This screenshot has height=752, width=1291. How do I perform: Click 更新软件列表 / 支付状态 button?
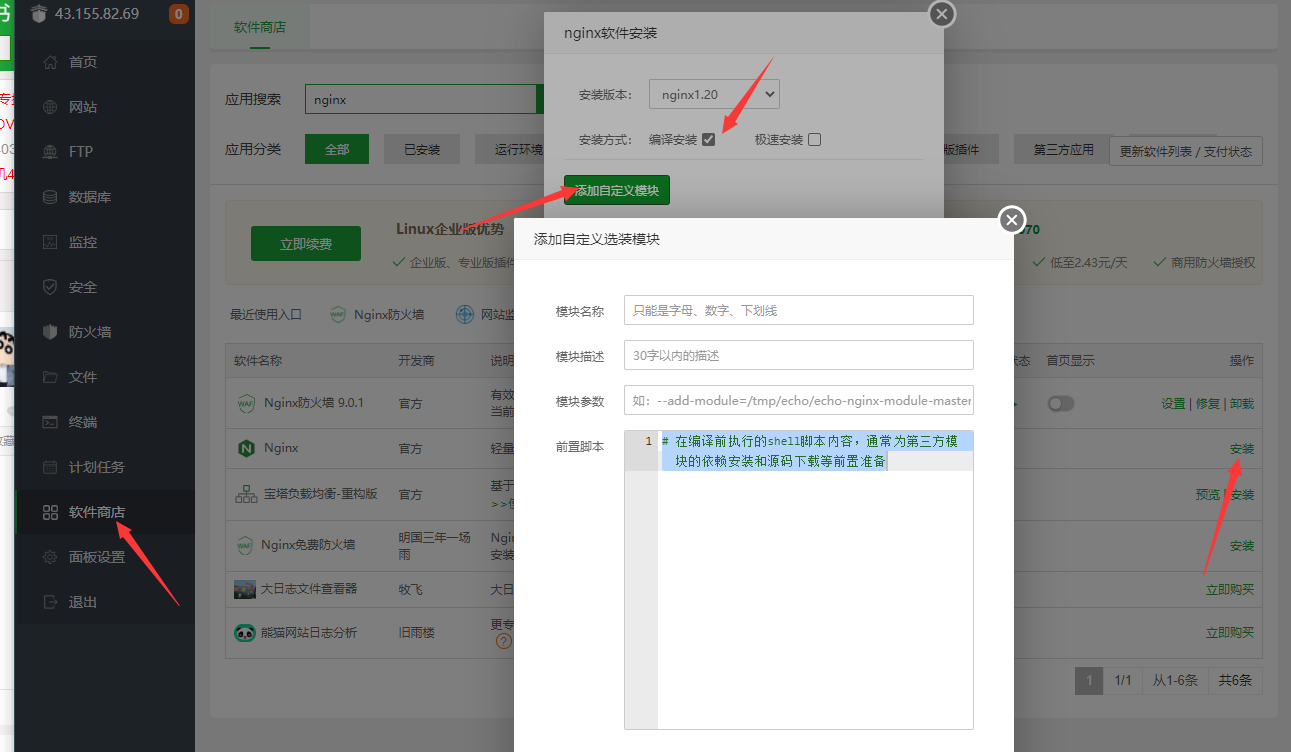coord(1186,152)
